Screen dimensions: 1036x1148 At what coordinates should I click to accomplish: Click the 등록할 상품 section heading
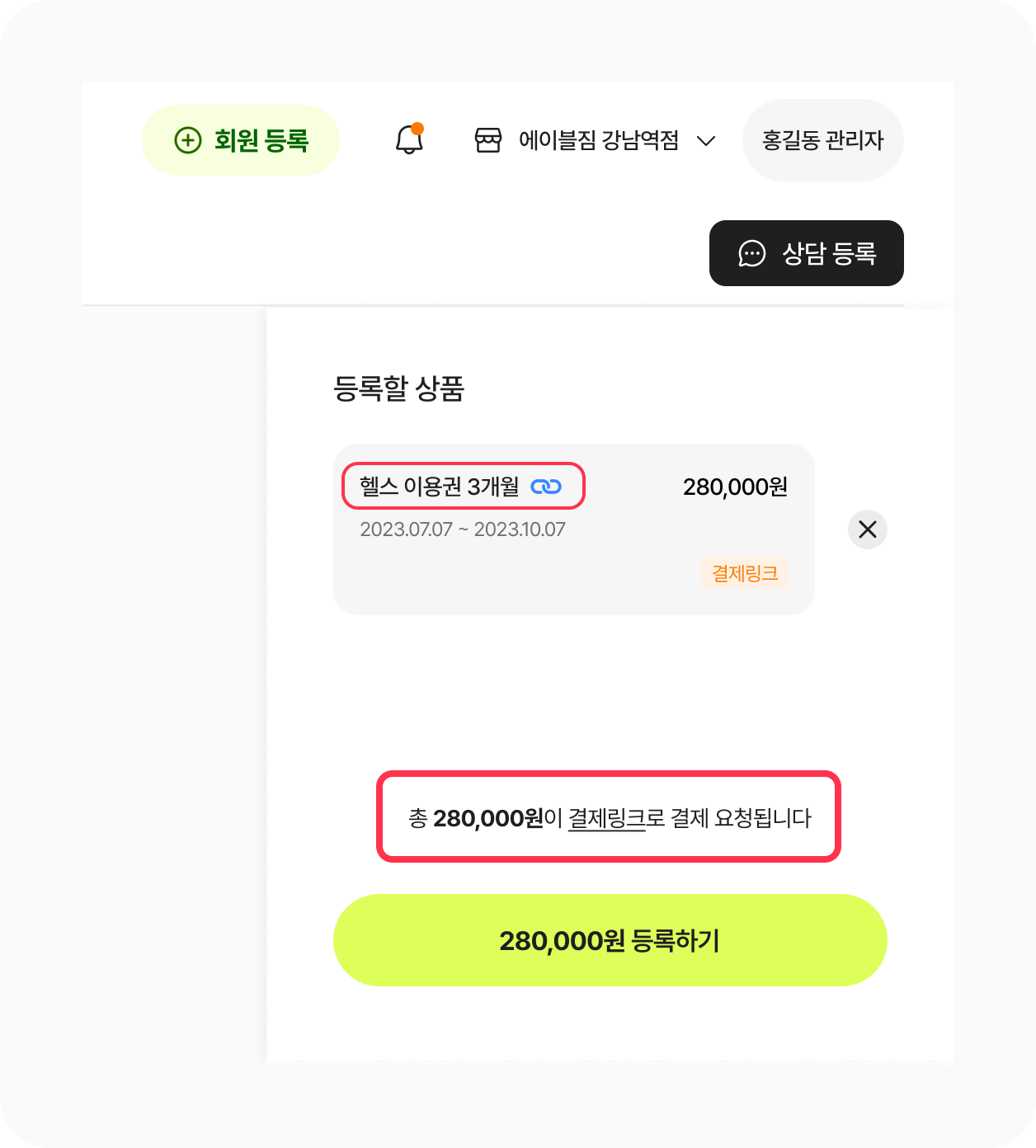(x=398, y=388)
